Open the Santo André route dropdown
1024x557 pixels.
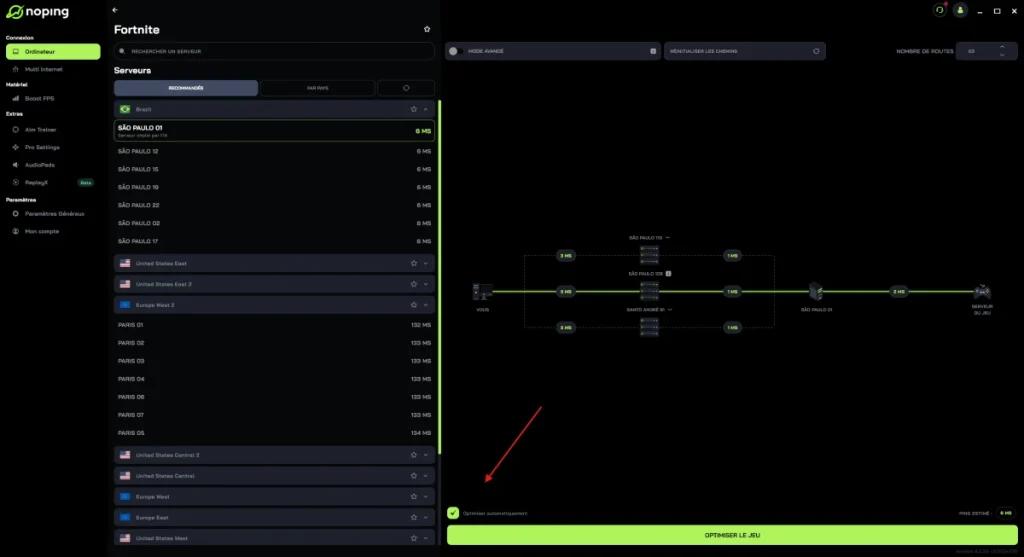click(x=669, y=310)
